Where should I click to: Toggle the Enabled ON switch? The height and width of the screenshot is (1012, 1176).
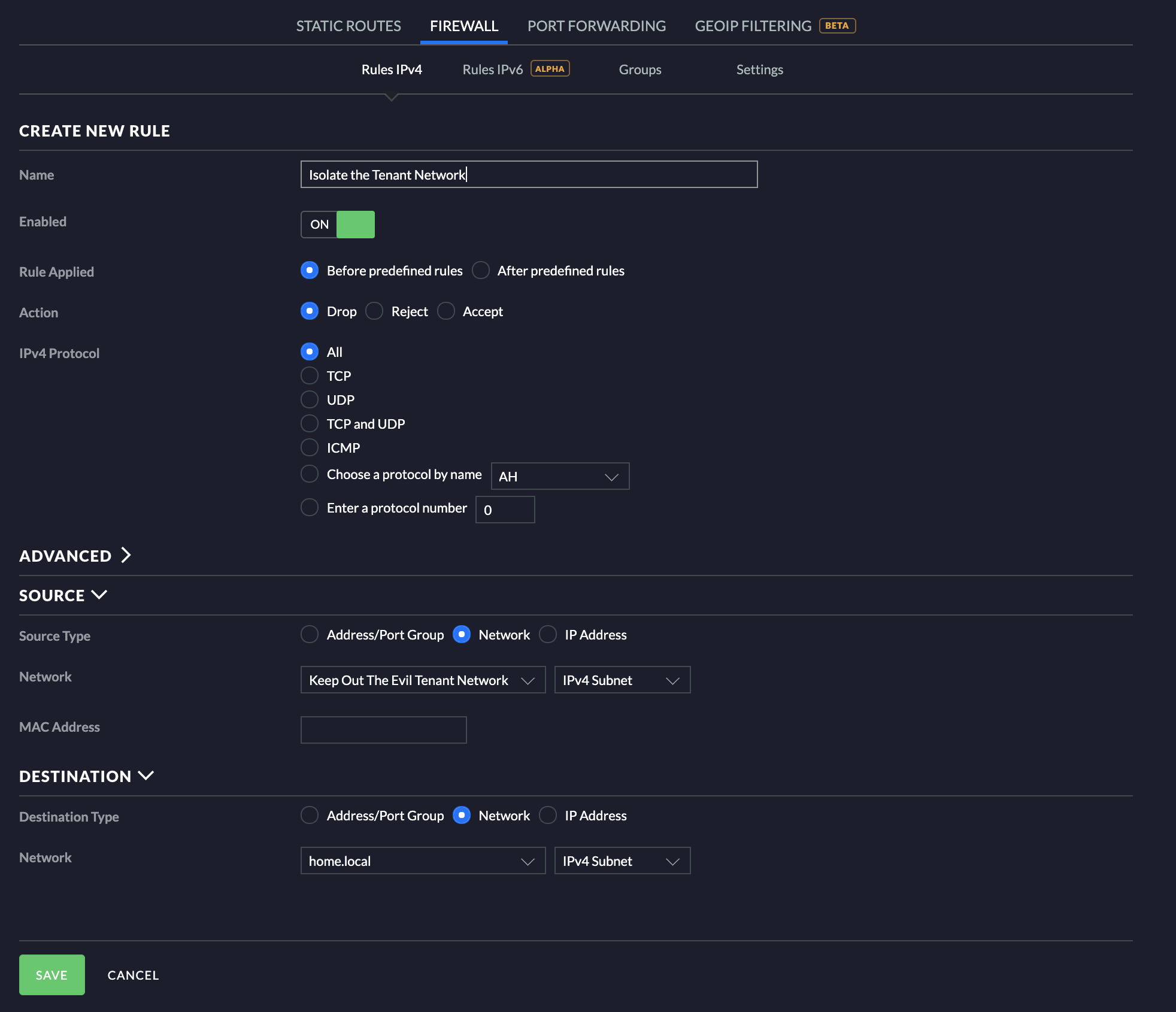338,225
